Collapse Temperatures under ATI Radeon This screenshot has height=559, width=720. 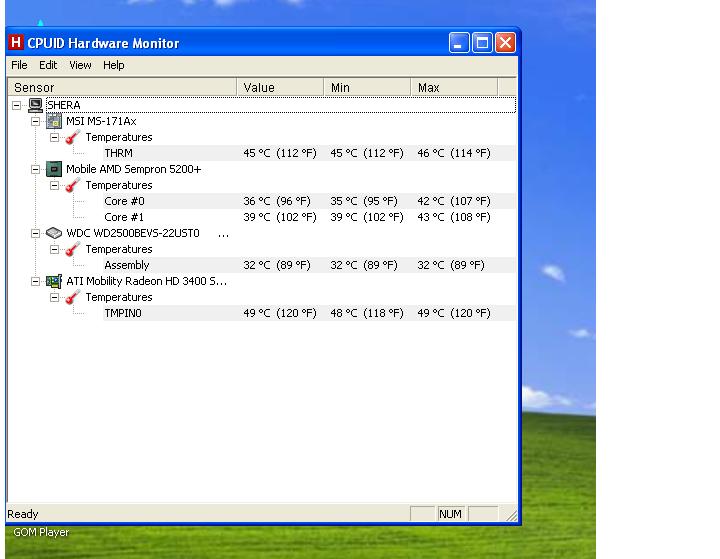coord(54,297)
